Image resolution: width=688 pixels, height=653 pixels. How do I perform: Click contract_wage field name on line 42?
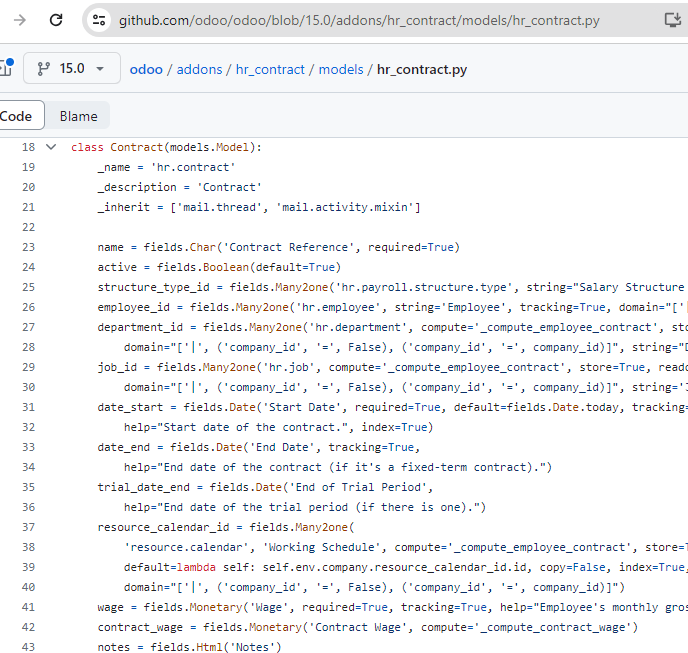(x=140, y=627)
